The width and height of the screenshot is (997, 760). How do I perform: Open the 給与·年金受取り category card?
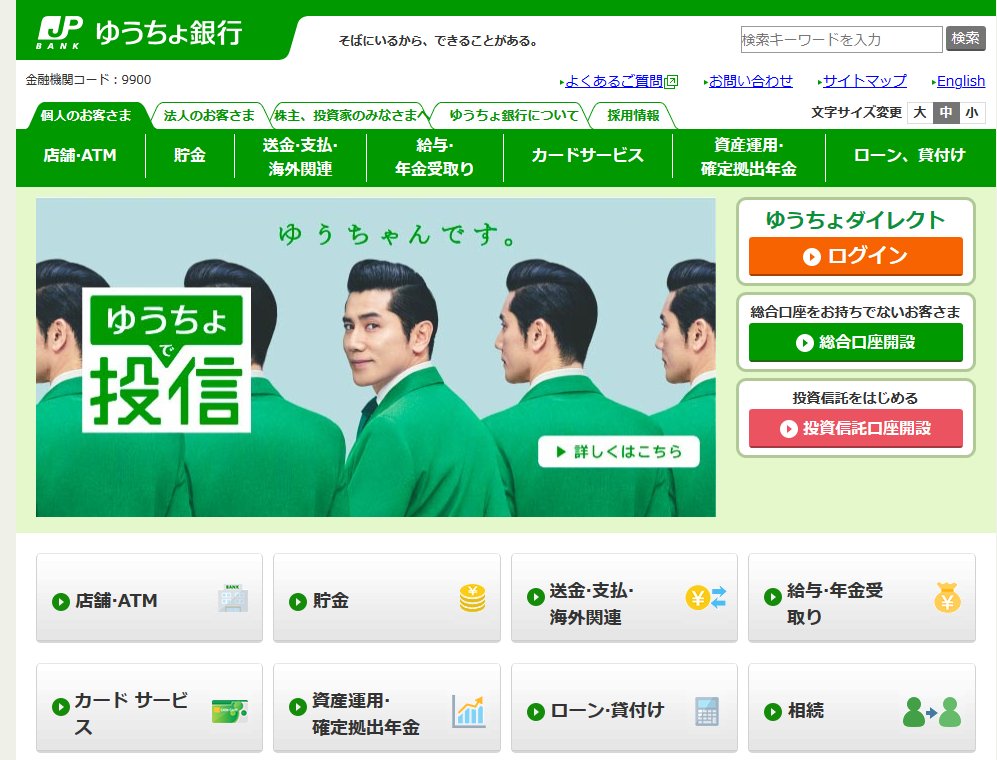862,598
